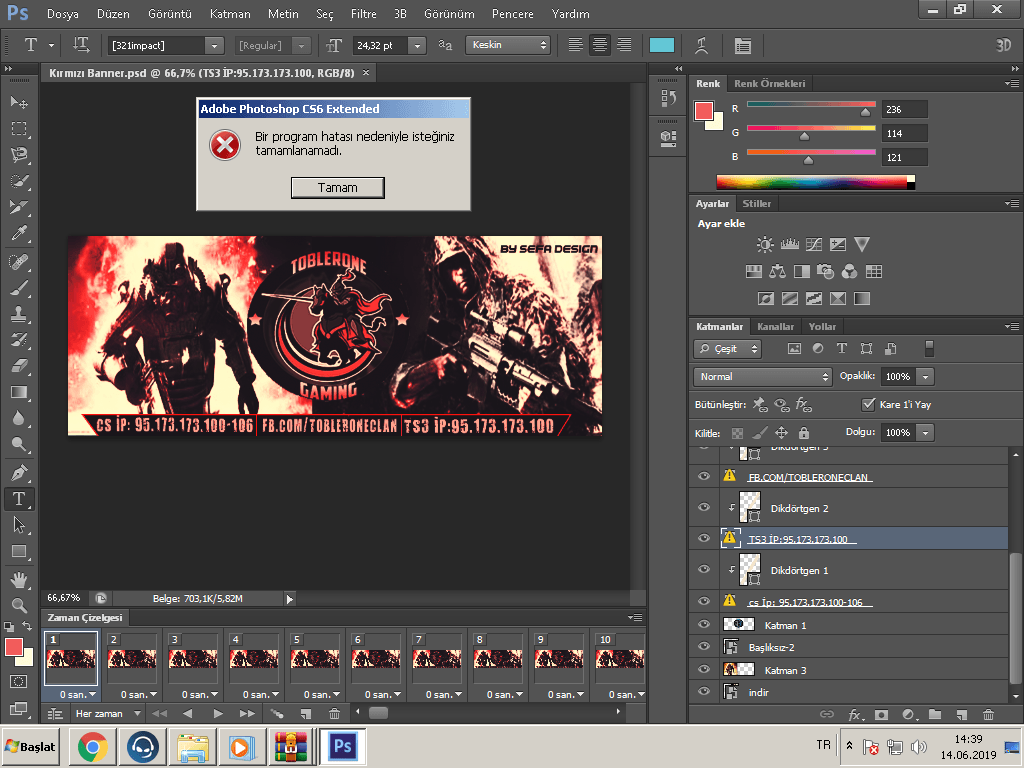Select the Quick Selection tool
Image resolution: width=1024 pixels, height=768 pixels.
19,181
